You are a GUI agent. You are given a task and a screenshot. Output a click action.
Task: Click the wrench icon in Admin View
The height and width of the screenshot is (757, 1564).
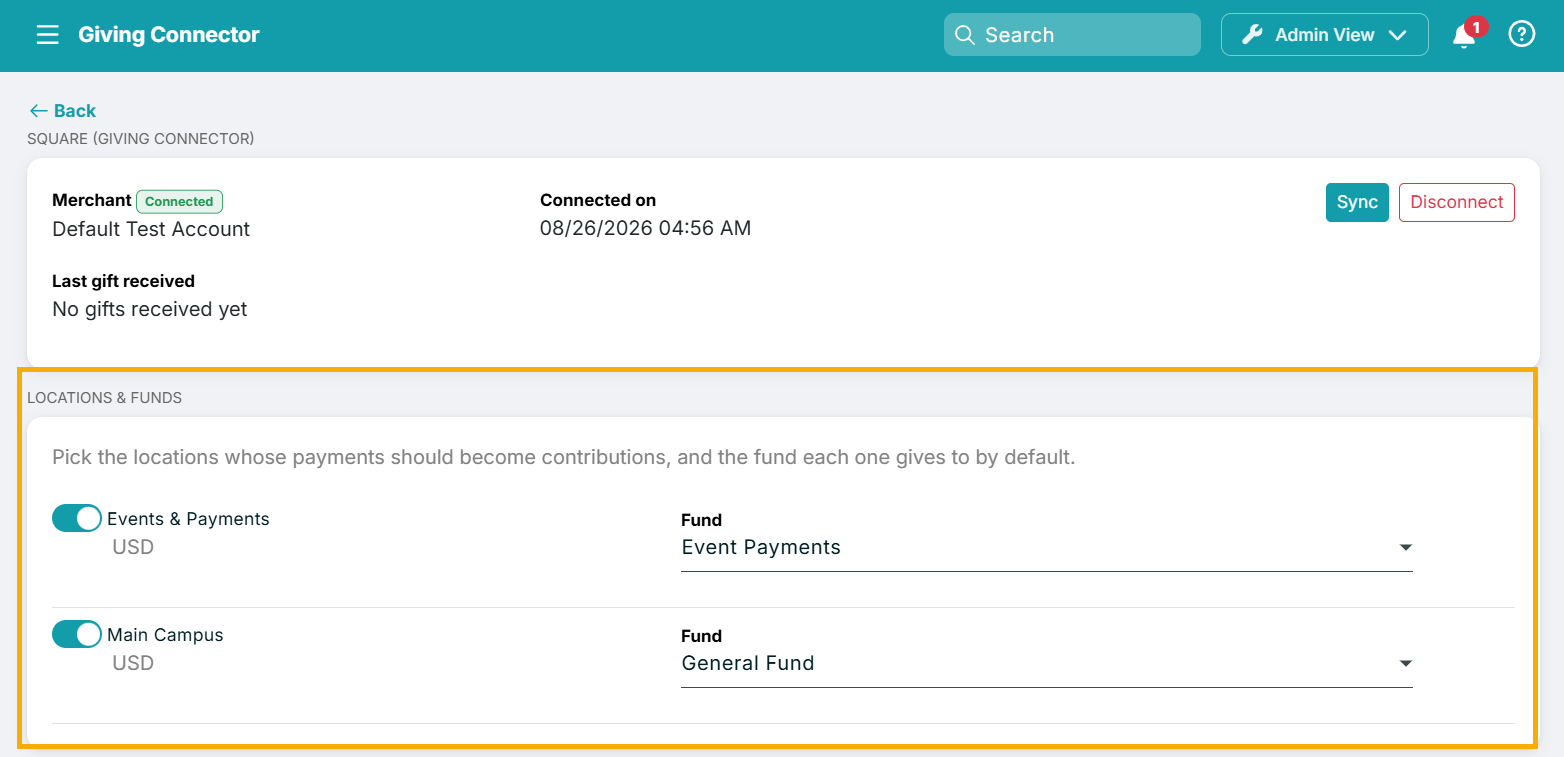1251,35
